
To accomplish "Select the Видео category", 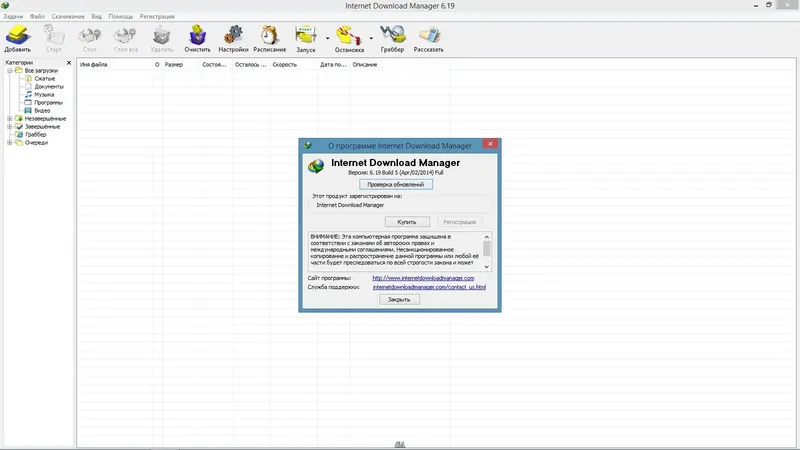I will pos(42,111).
